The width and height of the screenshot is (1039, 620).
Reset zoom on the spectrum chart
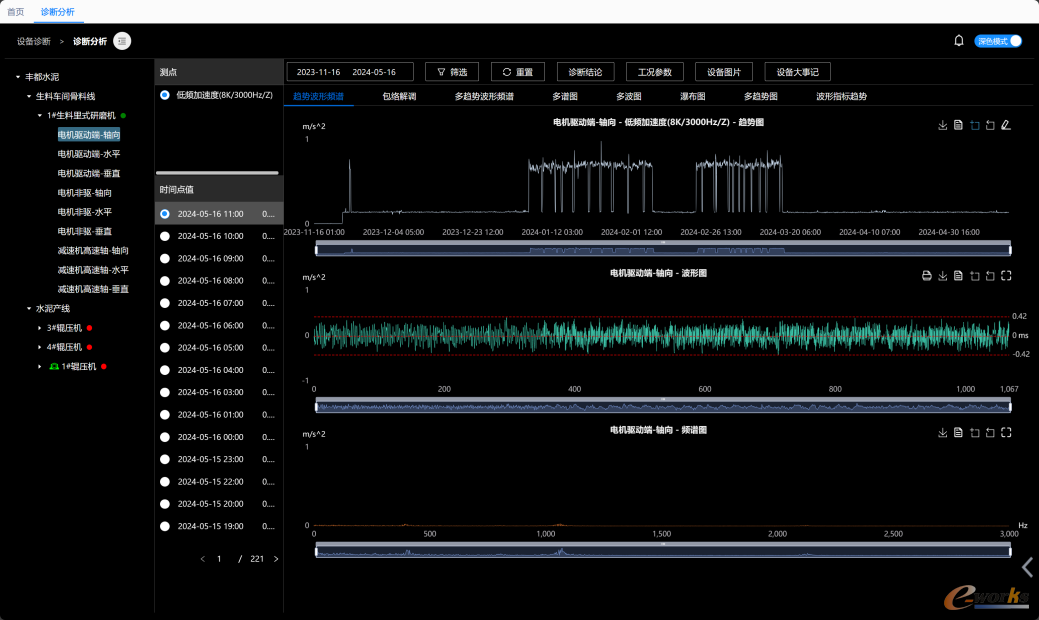(x=990, y=433)
